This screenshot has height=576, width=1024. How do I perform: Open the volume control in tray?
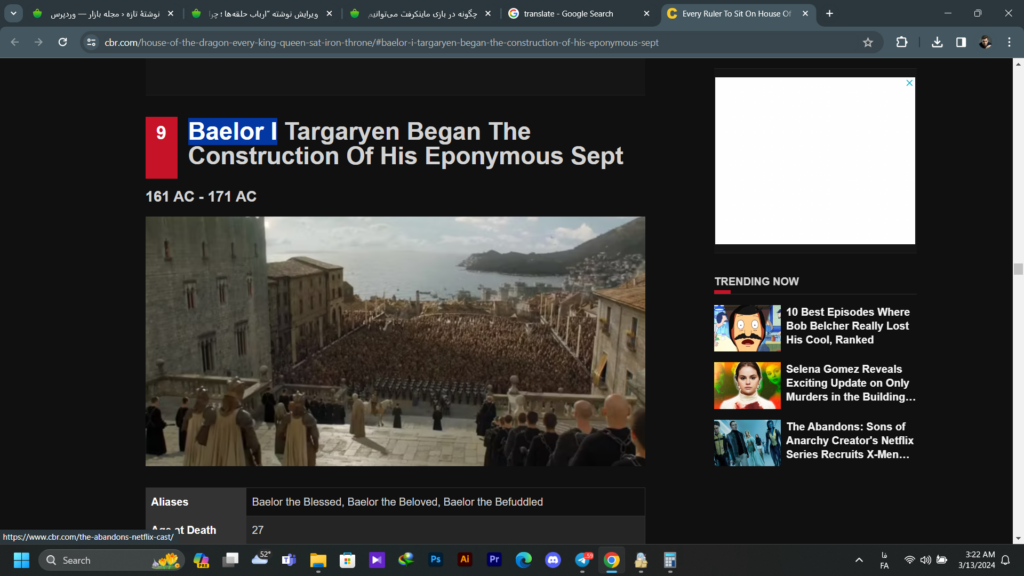925,560
